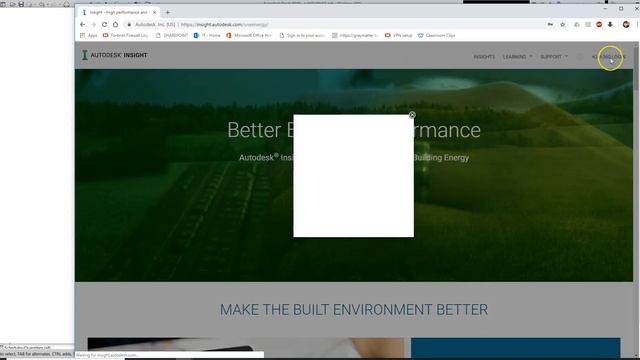Expand the SUPPORT dropdown menu
The image size is (640, 360).
[x=554, y=57]
